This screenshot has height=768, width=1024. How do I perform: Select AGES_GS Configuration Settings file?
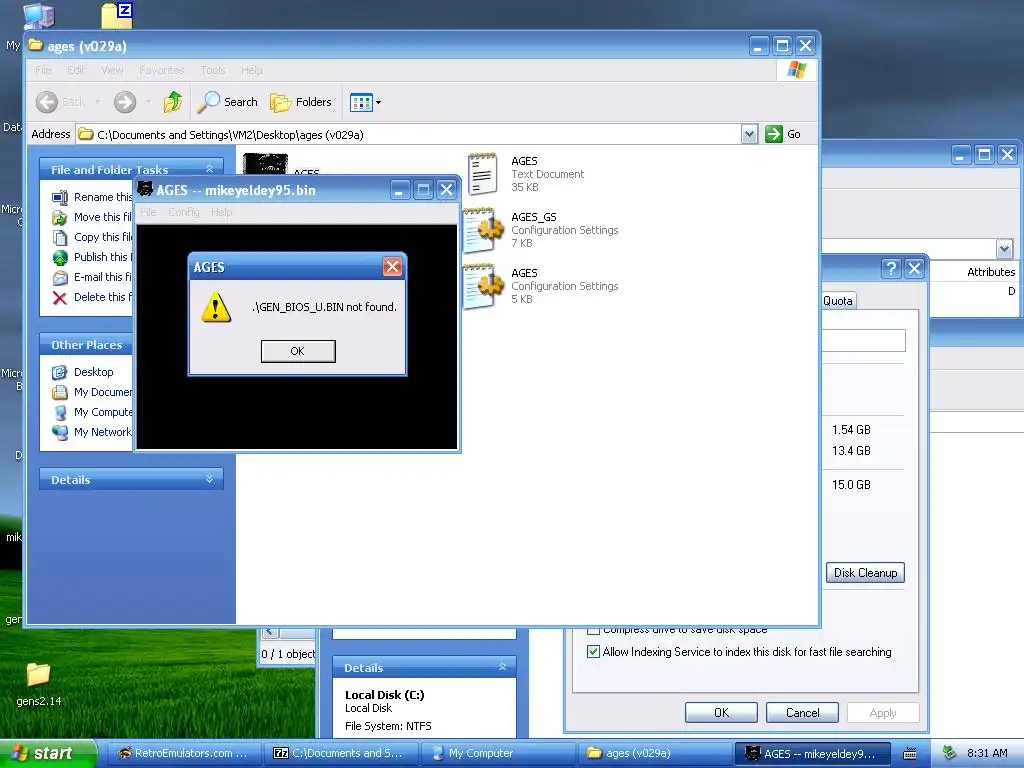[x=541, y=230]
